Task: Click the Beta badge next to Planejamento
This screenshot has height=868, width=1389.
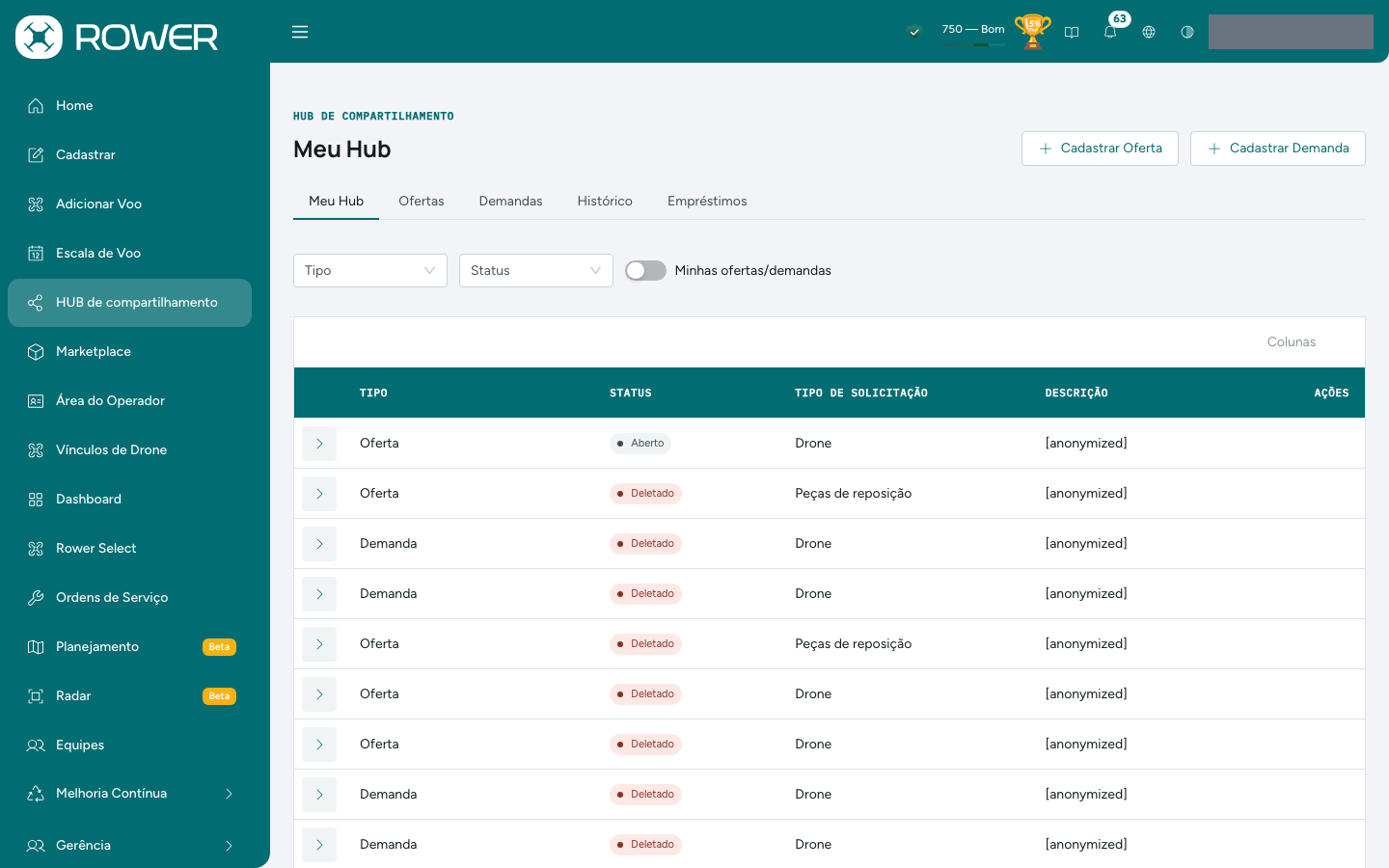Action: pyautogui.click(x=219, y=647)
